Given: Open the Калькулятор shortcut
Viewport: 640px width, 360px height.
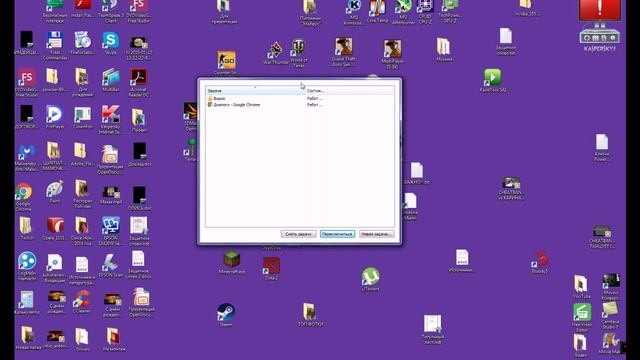Looking at the screenshot, I should (x=27, y=302).
